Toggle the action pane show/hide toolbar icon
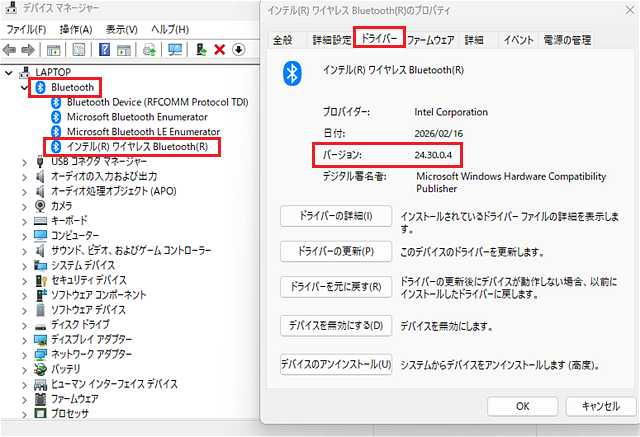Image resolution: width=640 pixels, height=437 pixels. (x=124, y=50)
